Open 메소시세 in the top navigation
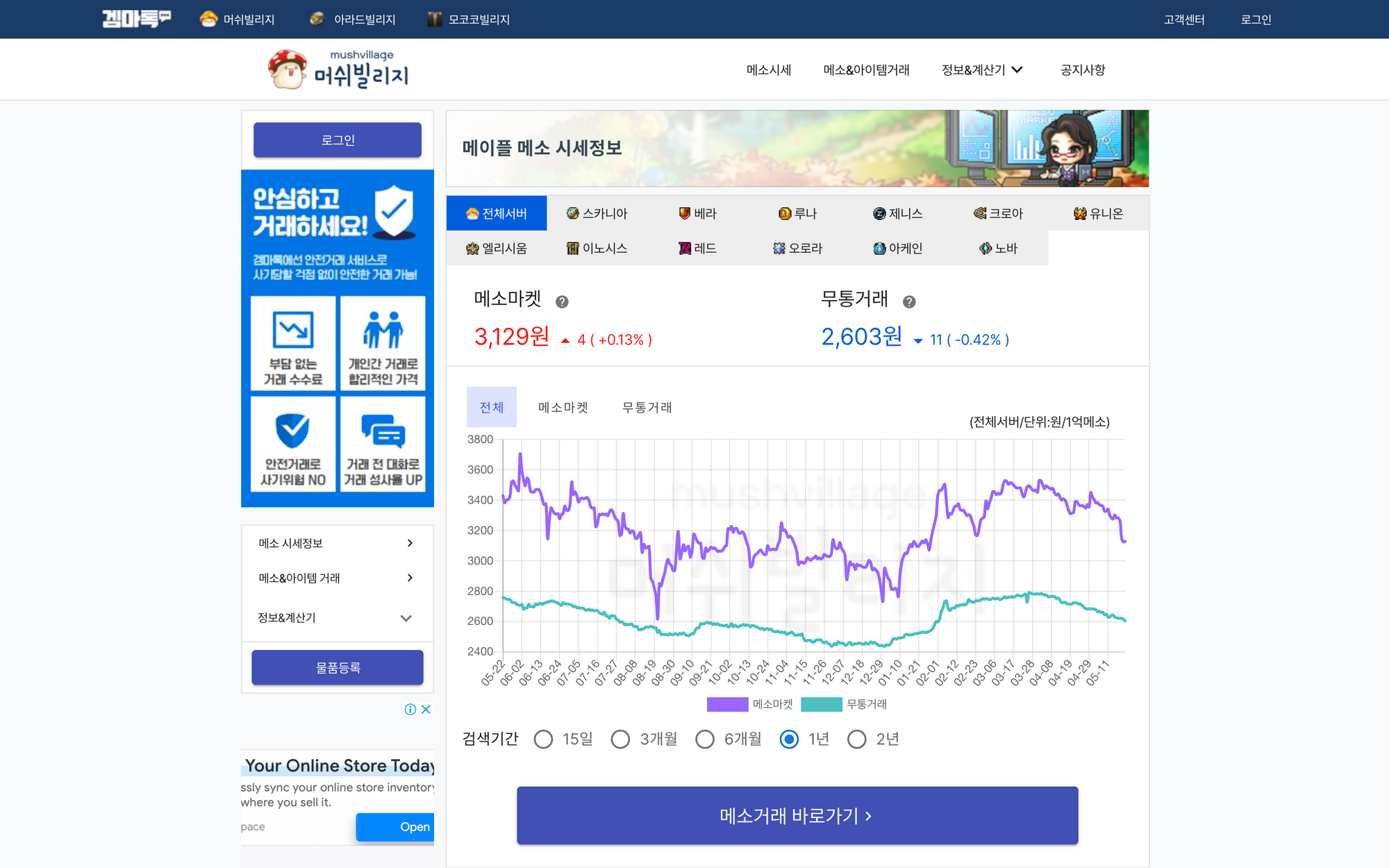This screenshot has width=1389, height=868. (769, 69)
